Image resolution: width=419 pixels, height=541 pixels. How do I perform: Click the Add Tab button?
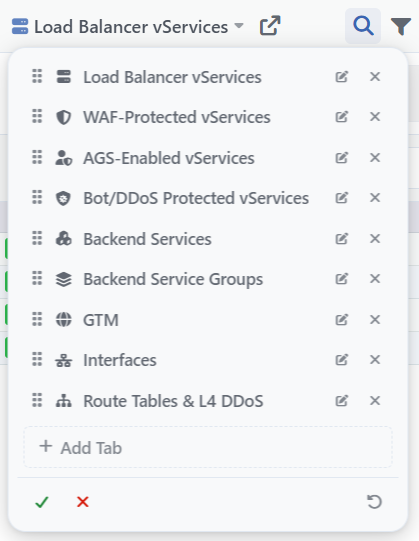tap(208, 447)
